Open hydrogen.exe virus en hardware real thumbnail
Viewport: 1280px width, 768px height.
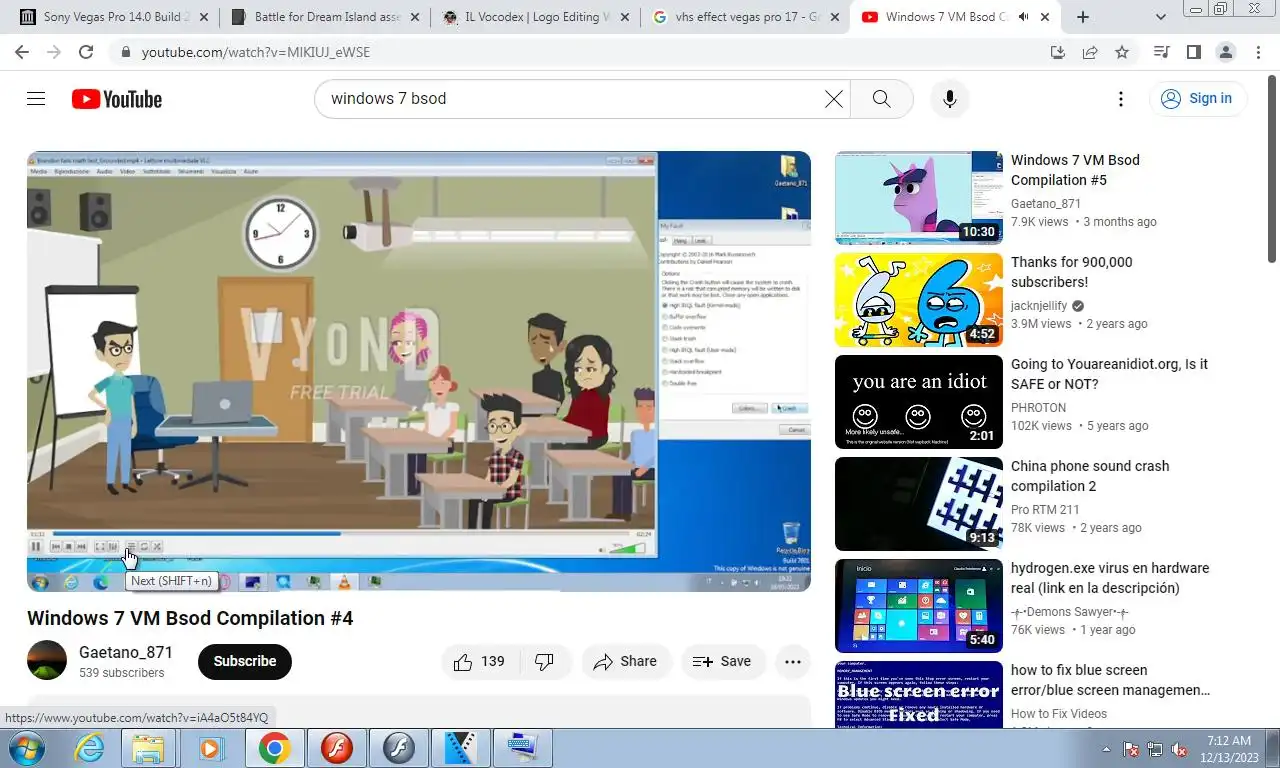[x=919, y=606]
